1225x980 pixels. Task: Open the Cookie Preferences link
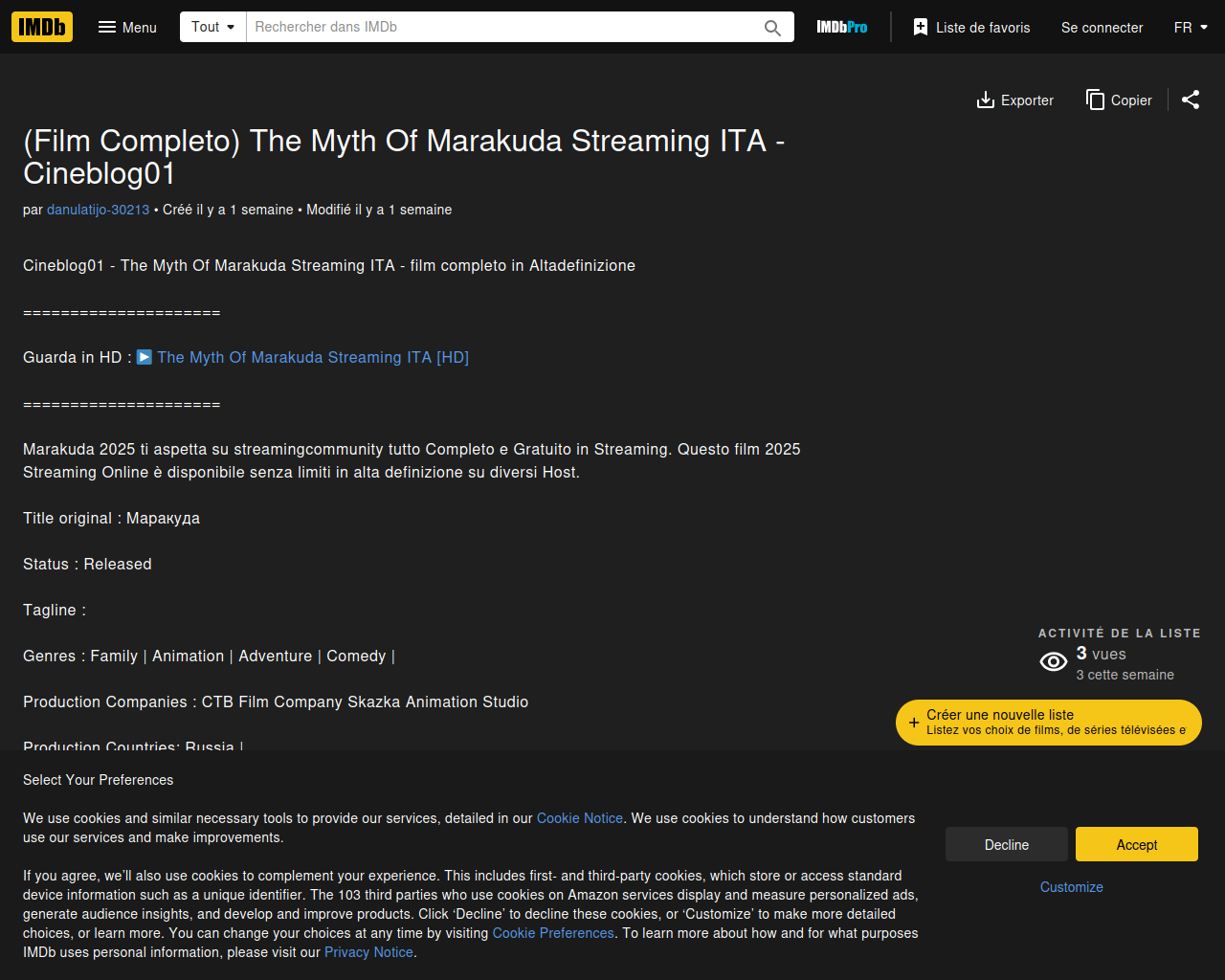553,933
